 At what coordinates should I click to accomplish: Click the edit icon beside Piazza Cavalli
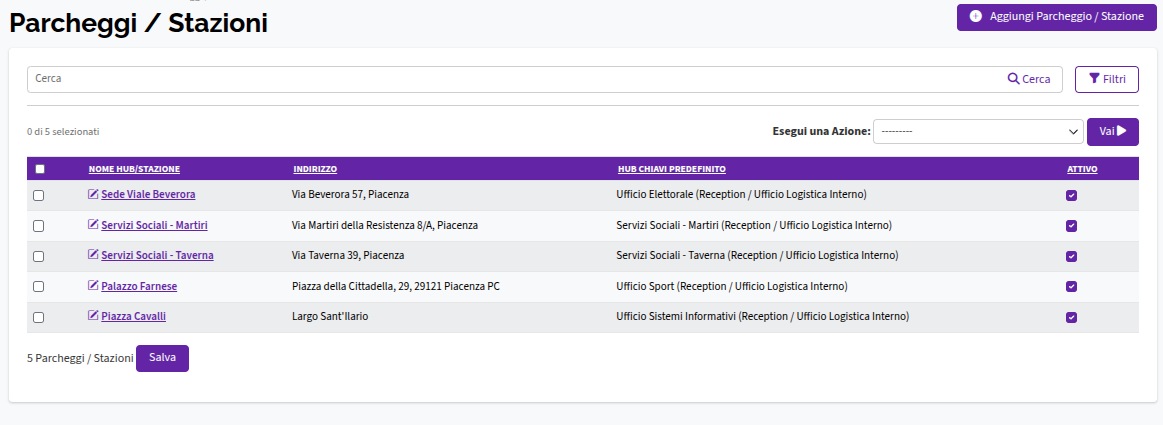(x=93, y=316)
